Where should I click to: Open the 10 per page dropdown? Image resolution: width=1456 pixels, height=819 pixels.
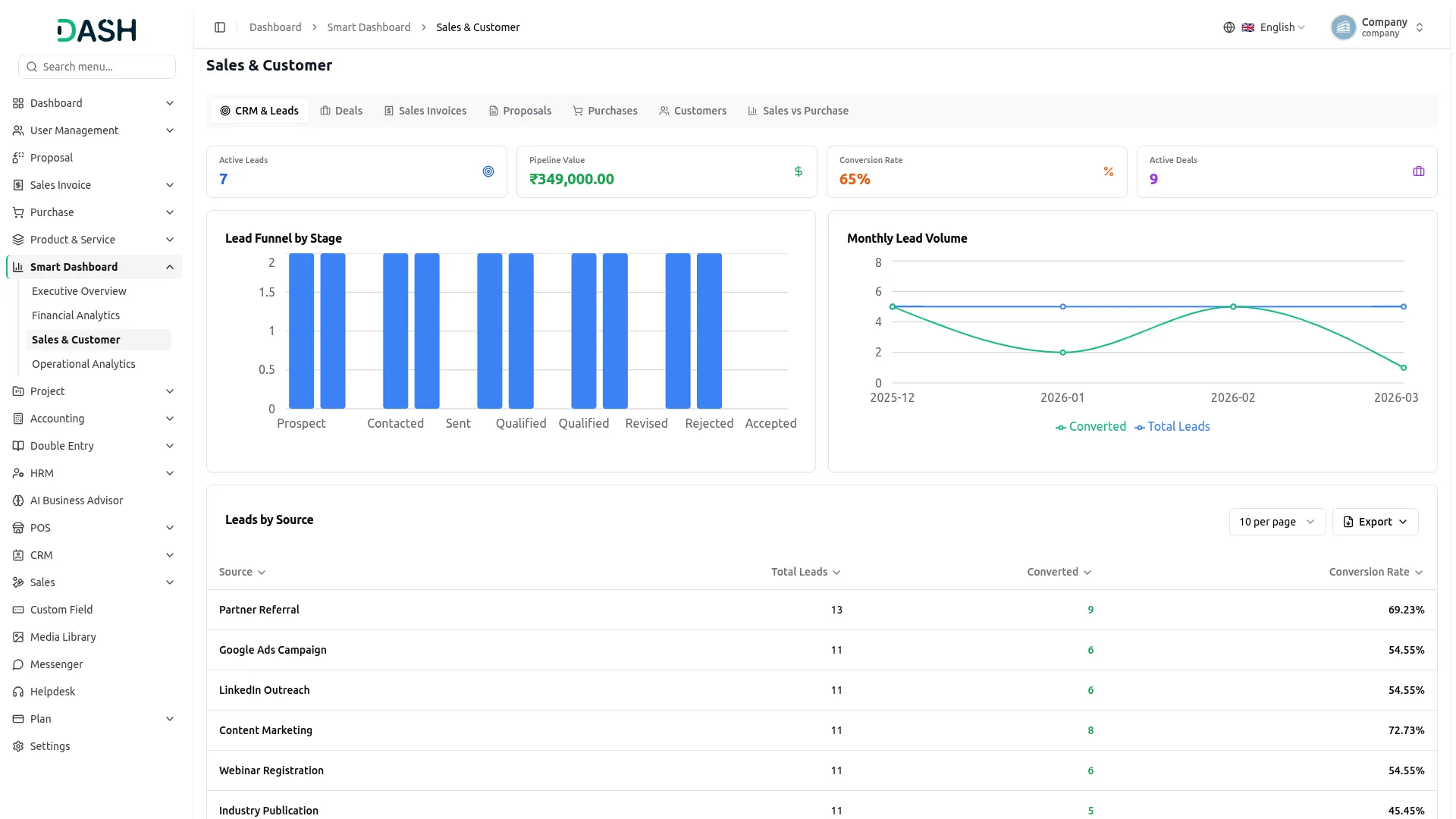point(1277,522)
